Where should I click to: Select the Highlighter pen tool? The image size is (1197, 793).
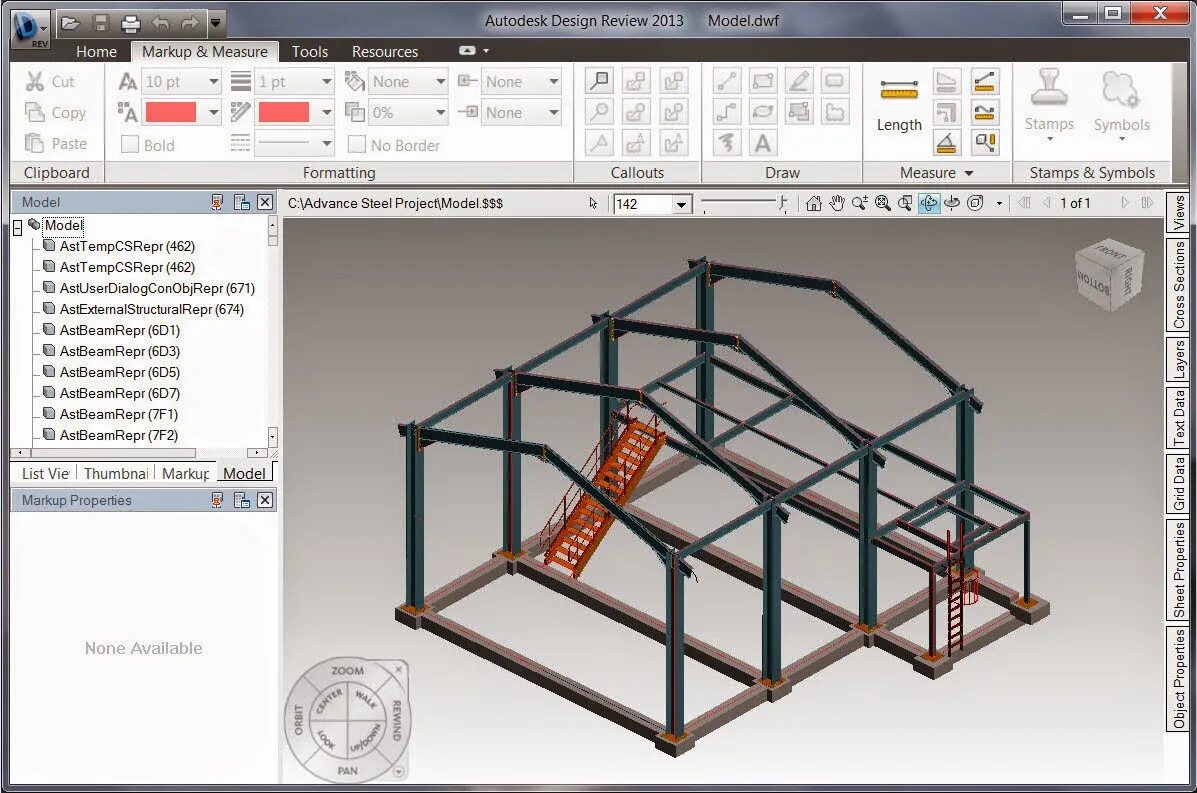pos(799,80)
